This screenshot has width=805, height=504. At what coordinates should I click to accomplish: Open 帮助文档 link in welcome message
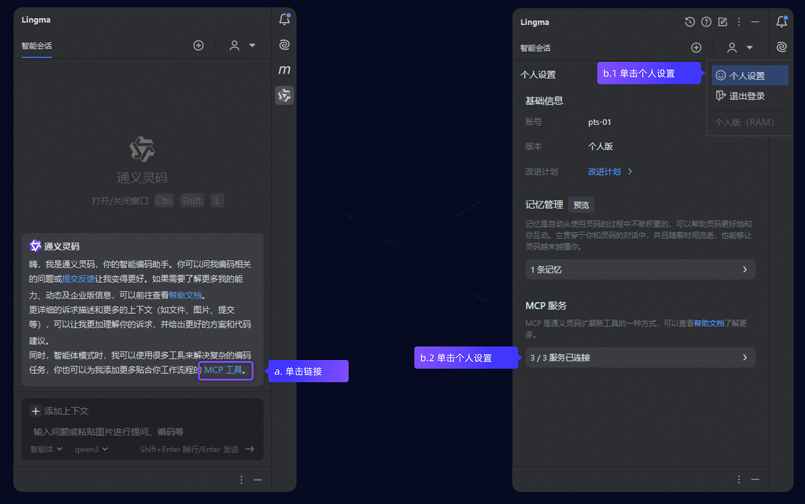[x=185, y=295]
